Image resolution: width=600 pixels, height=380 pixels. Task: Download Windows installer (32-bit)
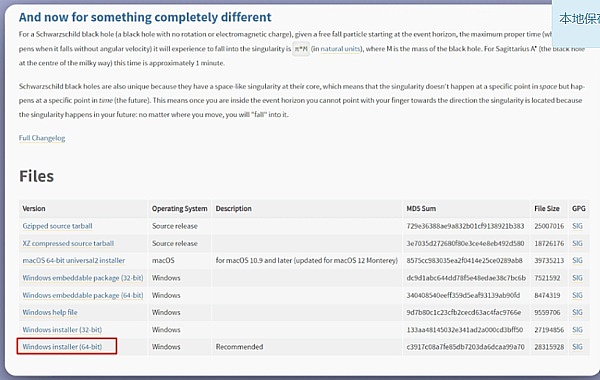coord(62,329)
